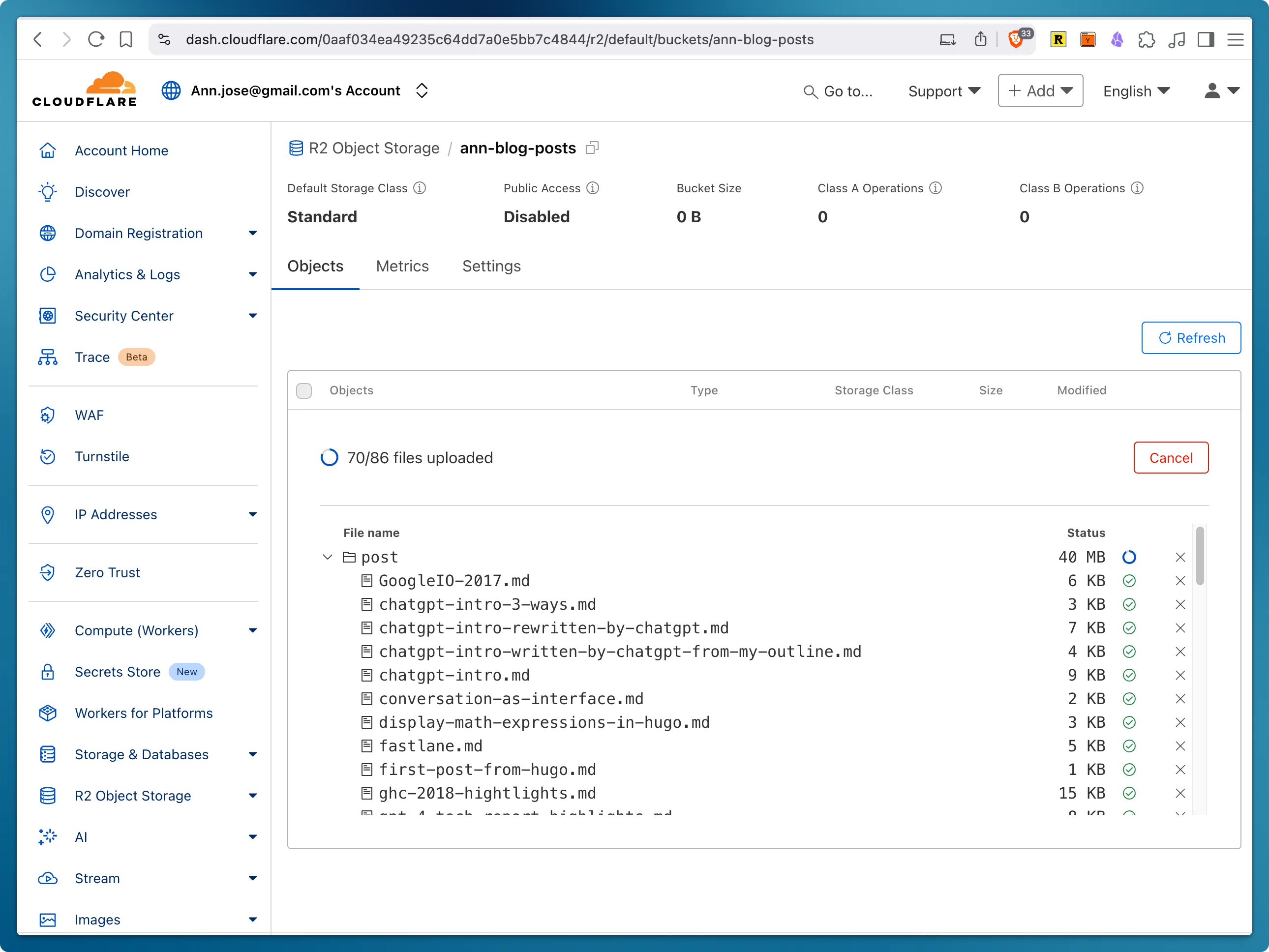
Task: Click the Discover lightbulb icon
Action: coord(48,192)
